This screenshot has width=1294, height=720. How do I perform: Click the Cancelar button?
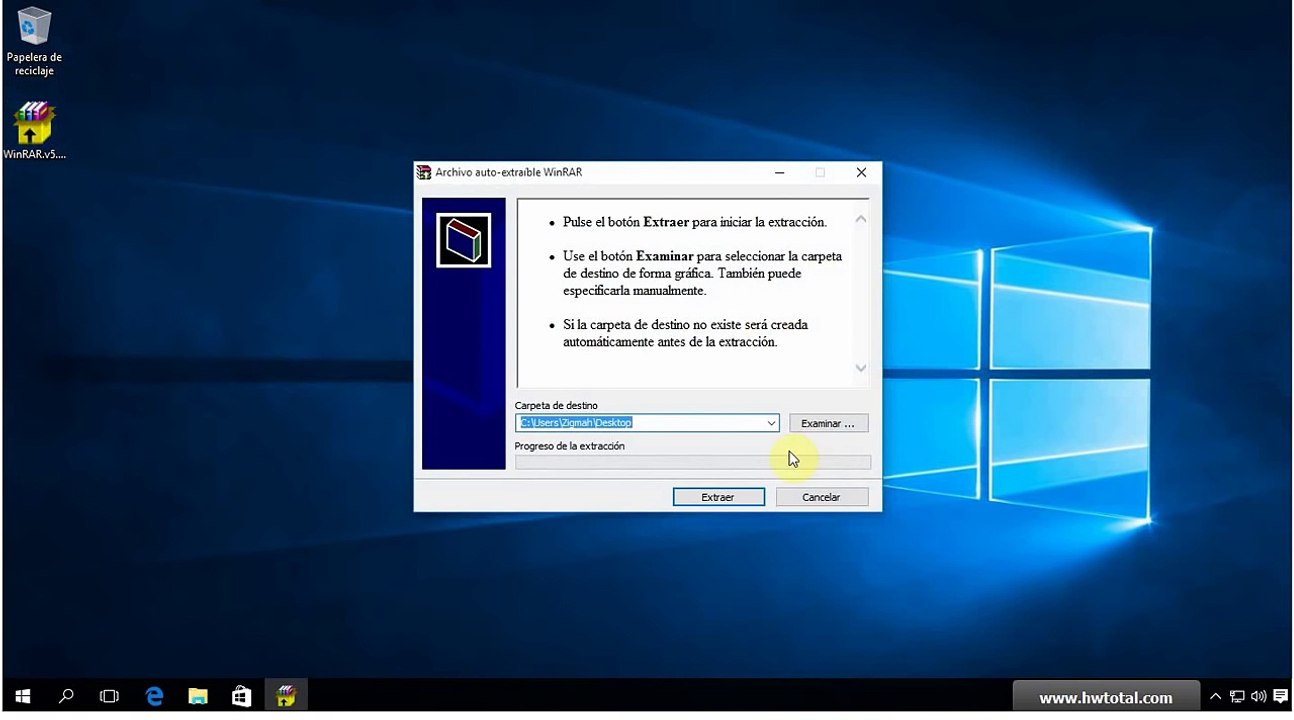[x=821, y=497]
